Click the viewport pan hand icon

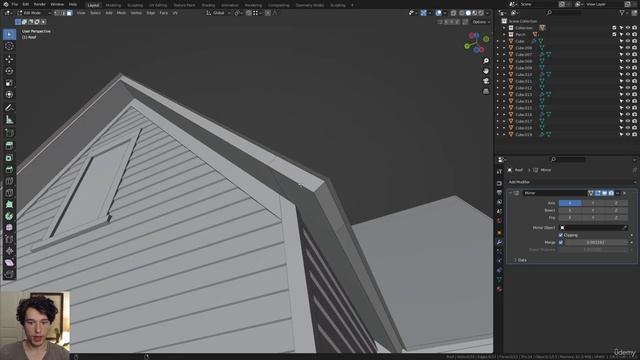[x=486, y=71]
